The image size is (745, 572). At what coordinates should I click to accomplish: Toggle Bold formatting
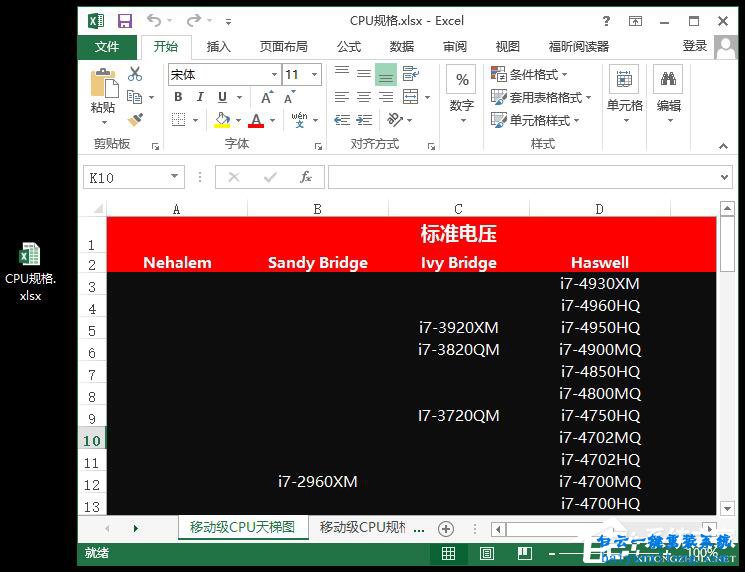pos(178,97)
